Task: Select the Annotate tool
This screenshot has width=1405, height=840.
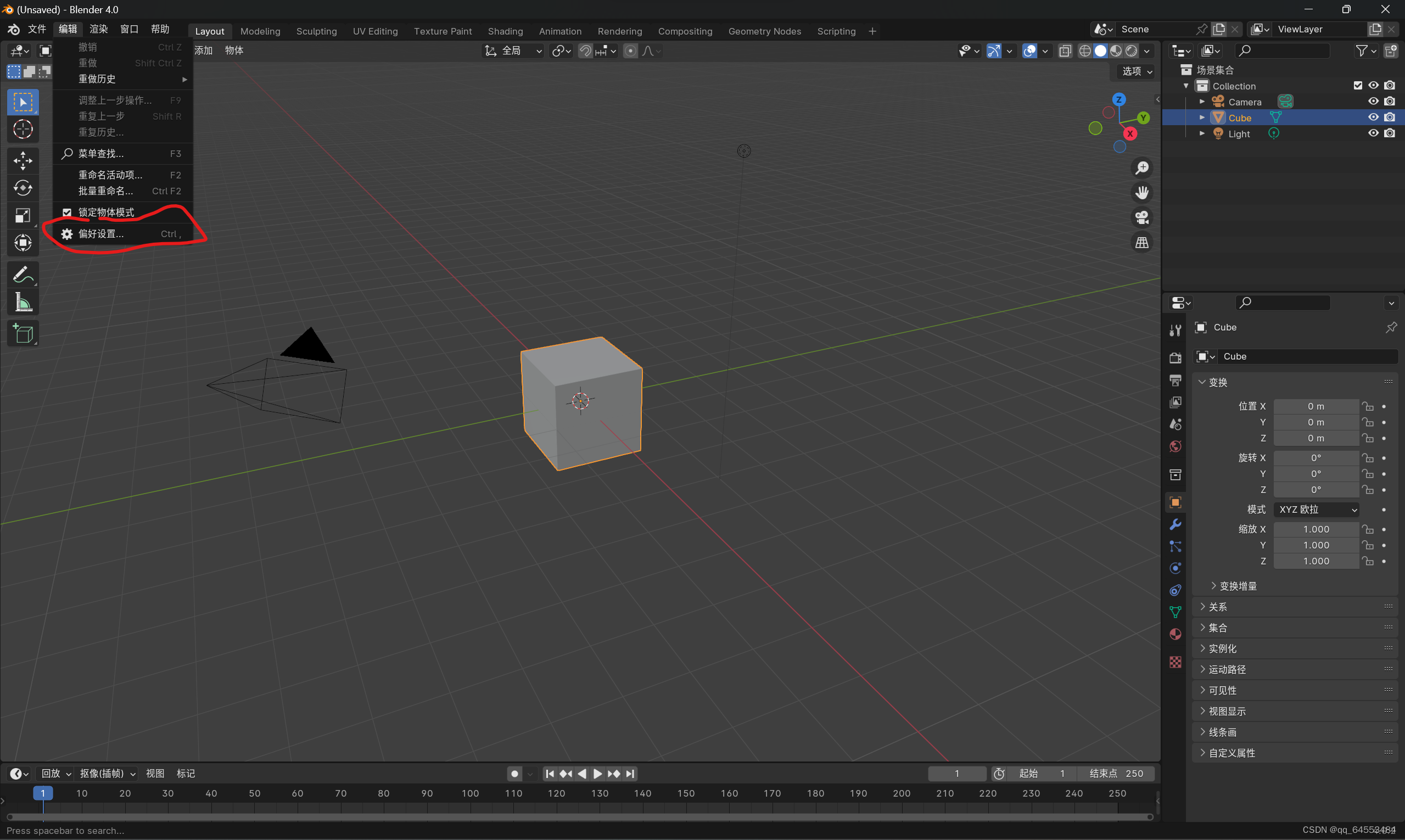Action: (x=23, y=275)
